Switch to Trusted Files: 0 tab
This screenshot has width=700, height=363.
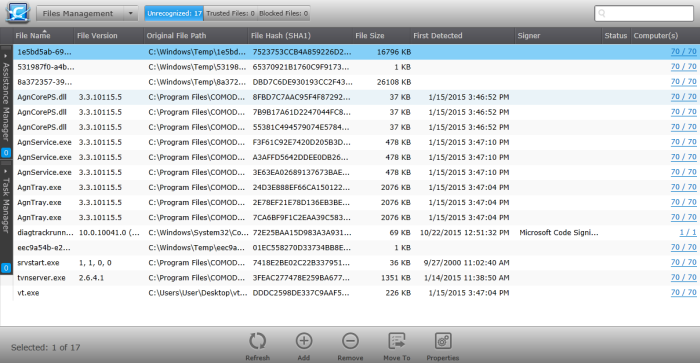coord(230,13)
